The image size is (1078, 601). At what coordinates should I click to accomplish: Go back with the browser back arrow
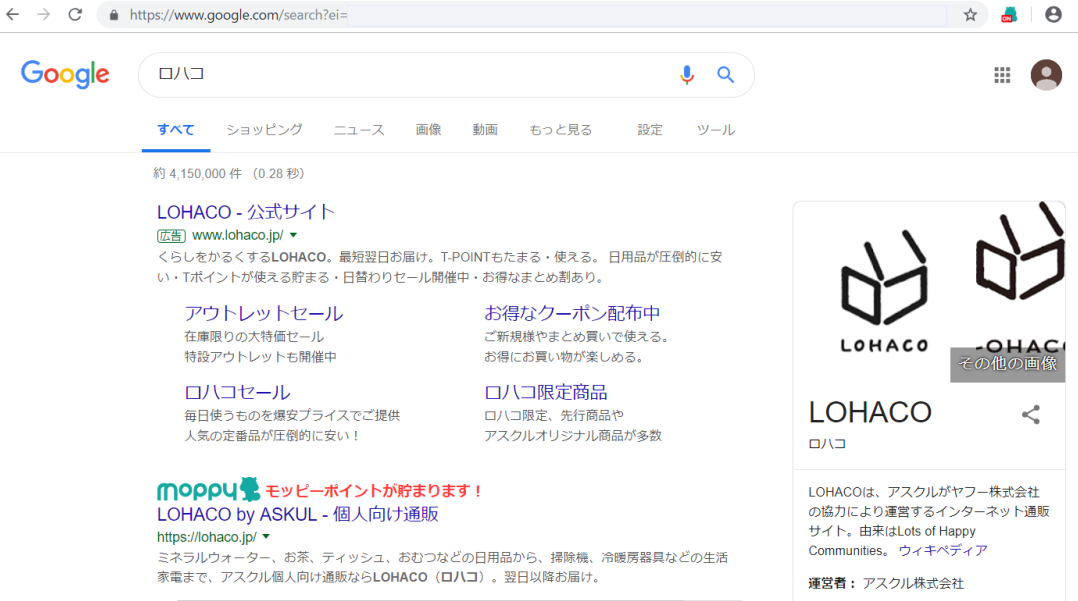pyautogui.click(x=13, y=14)
